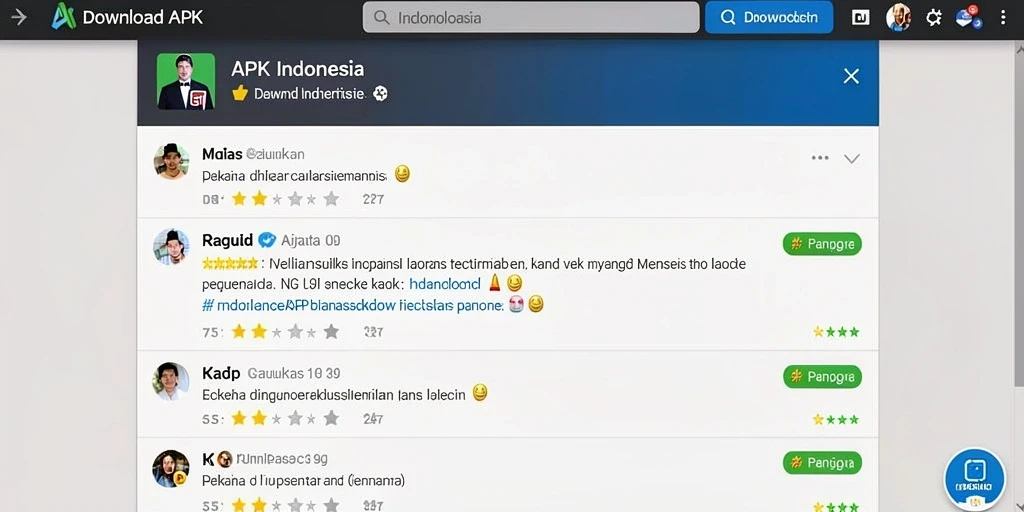
Task: Click the badge icon after the Dawmd Indhertisie subtitle
Action: point(380,94)
